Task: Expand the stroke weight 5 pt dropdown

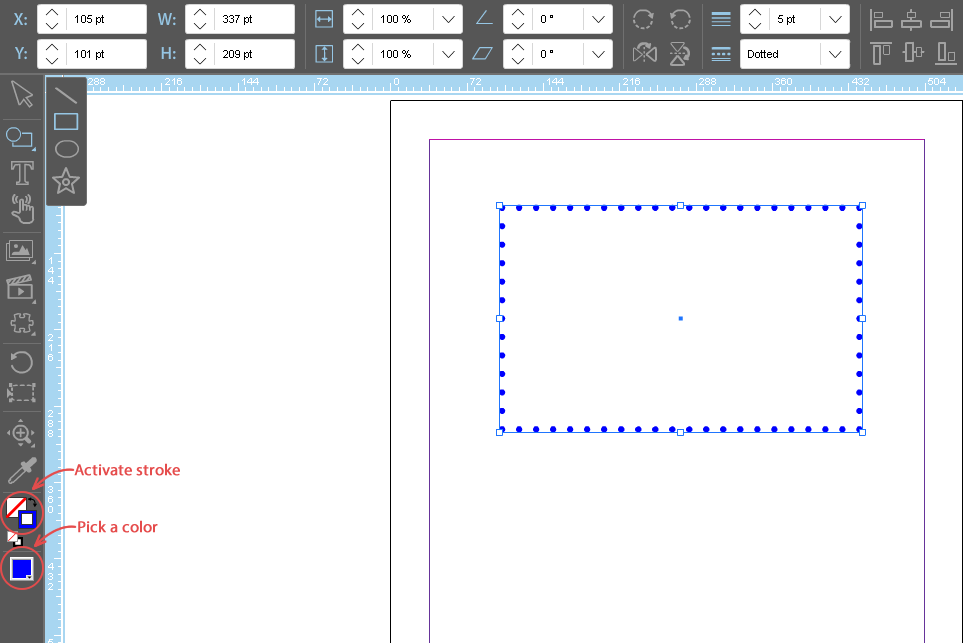Action: coord(834,19)
